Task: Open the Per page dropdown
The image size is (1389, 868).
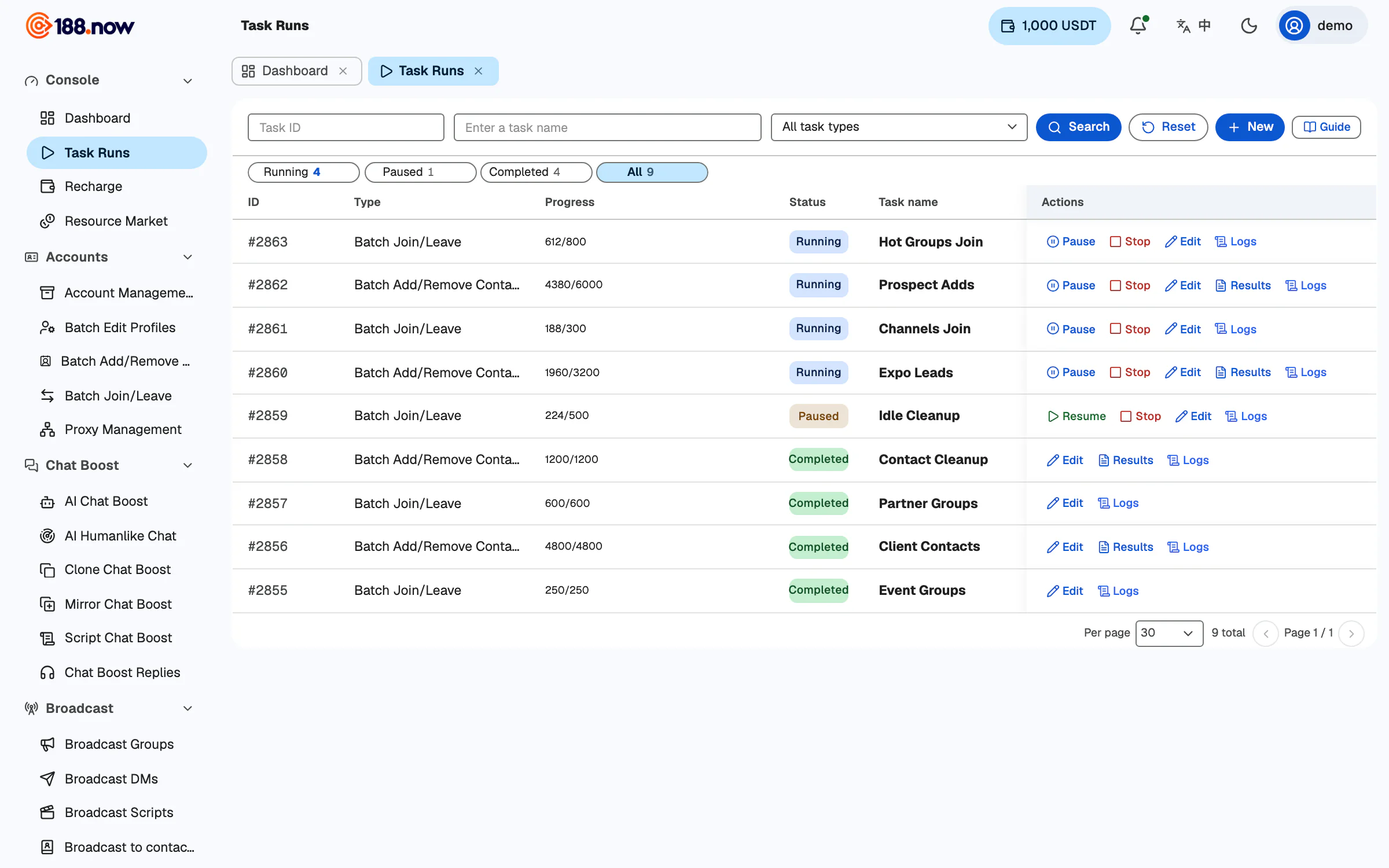Action: pos(1169,633)
